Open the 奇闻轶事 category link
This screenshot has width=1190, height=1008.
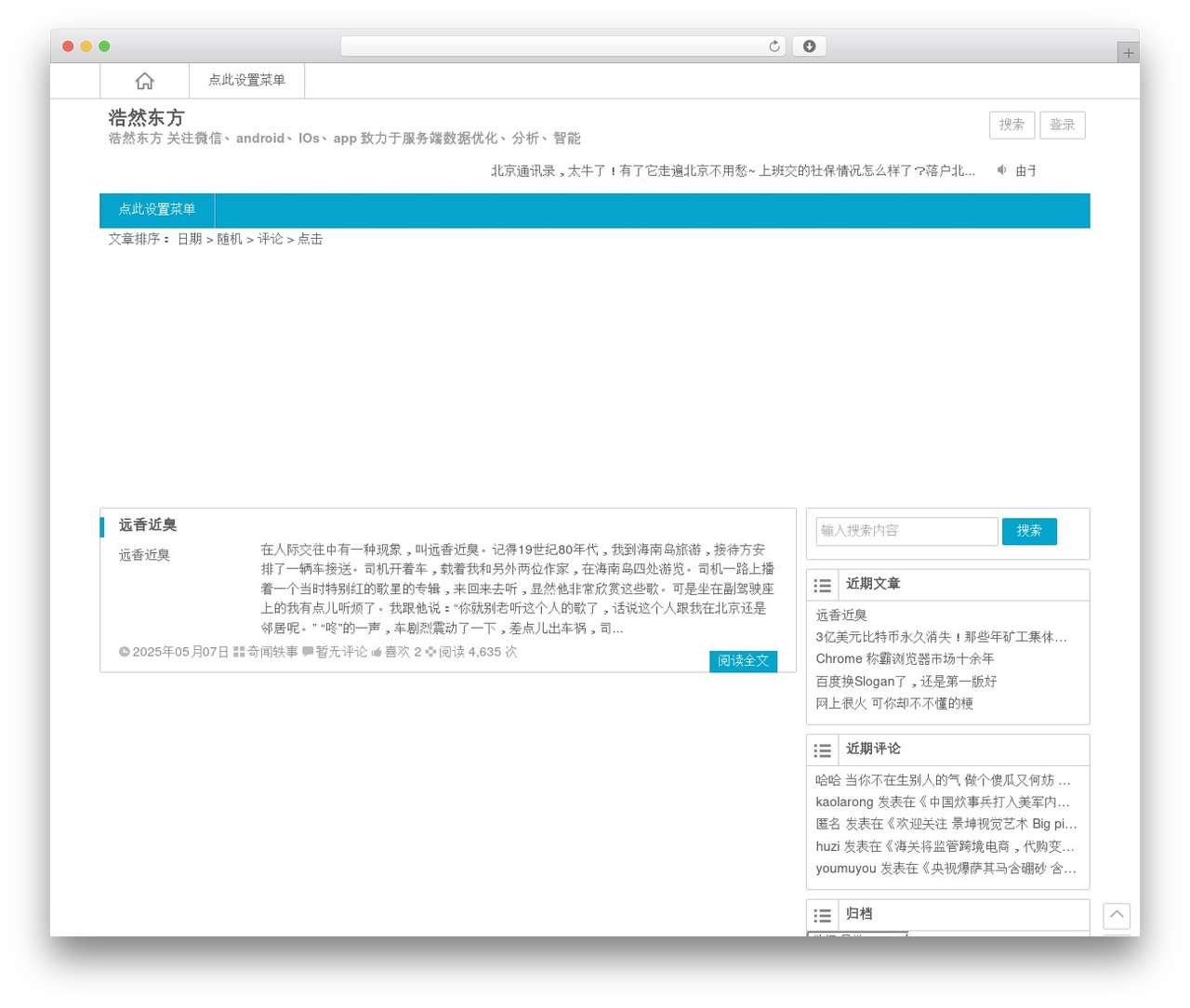pyautogui.click(x=272, y=652)
